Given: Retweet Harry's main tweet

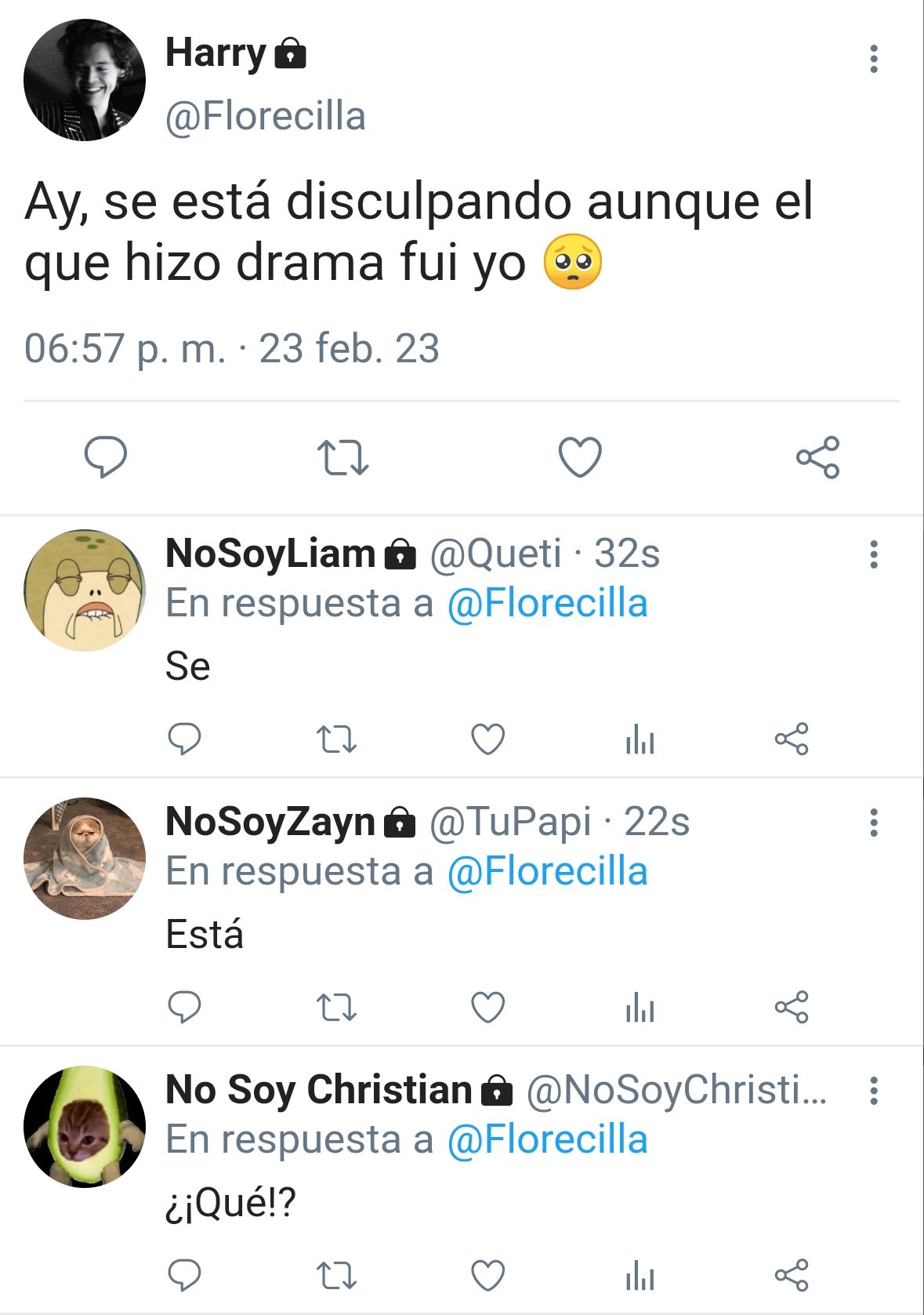Looking at the screenshot, I should (342, 458).
